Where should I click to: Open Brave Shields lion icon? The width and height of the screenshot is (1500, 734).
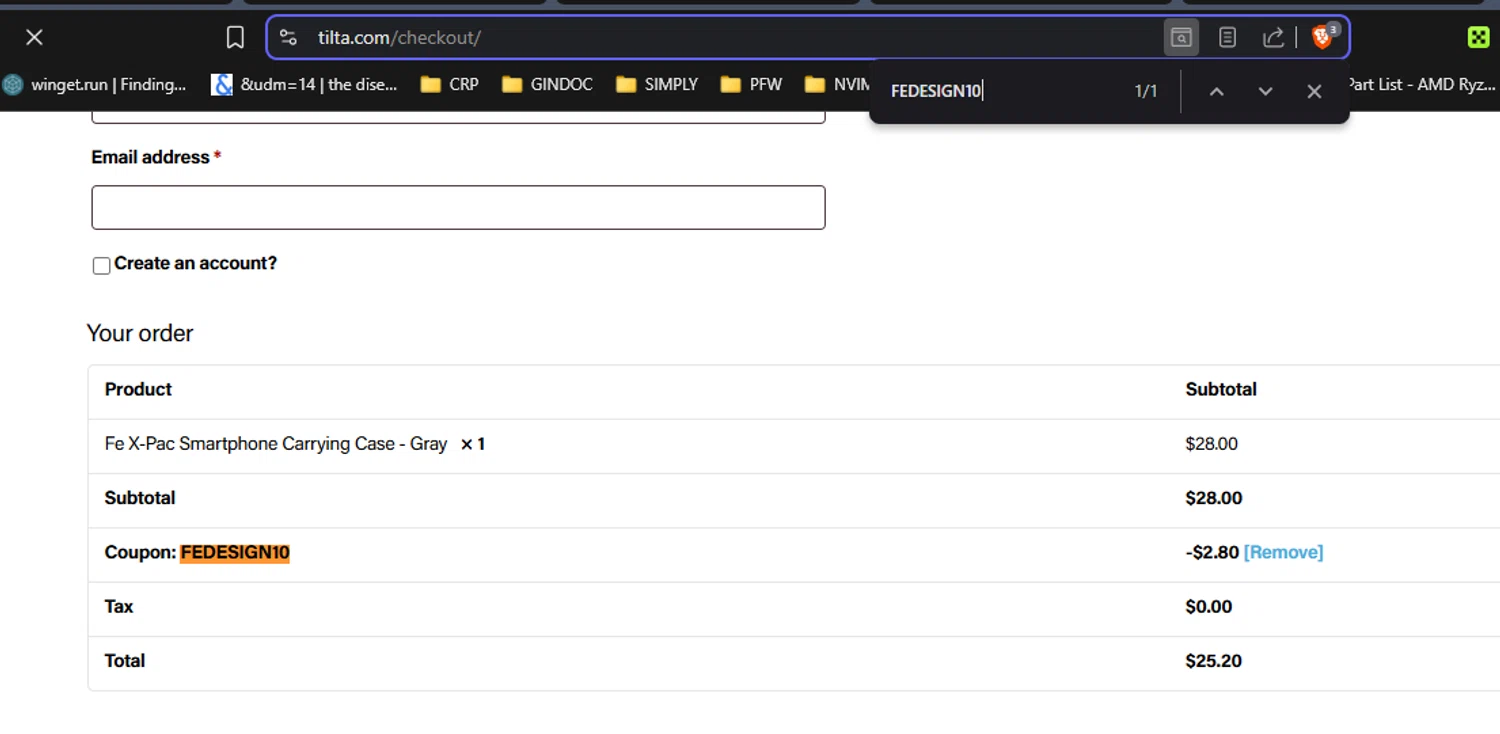[1324, 37]
